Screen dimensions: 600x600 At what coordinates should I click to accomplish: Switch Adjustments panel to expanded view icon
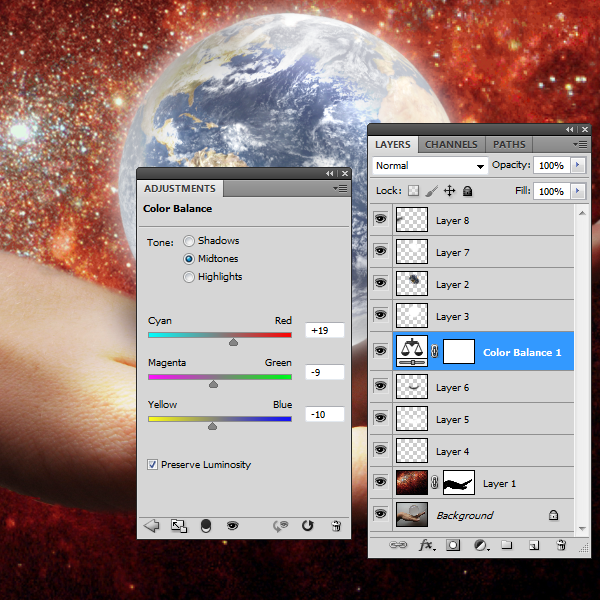click(179, 526)
